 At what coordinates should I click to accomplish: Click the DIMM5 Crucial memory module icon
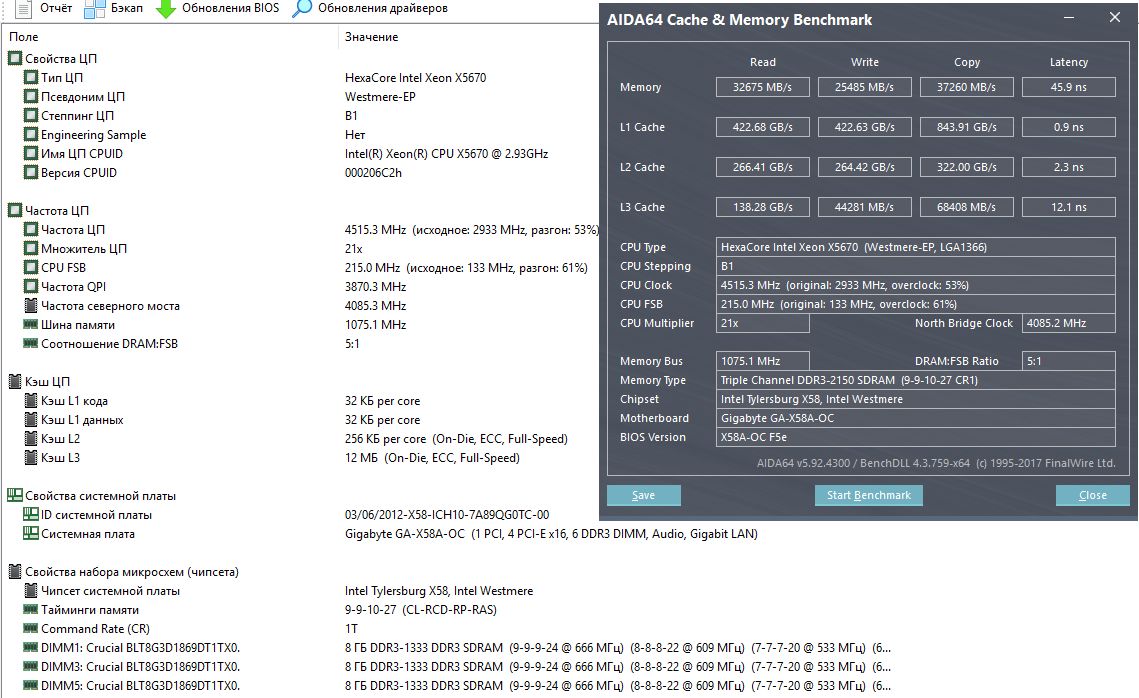tap(31, 685)
